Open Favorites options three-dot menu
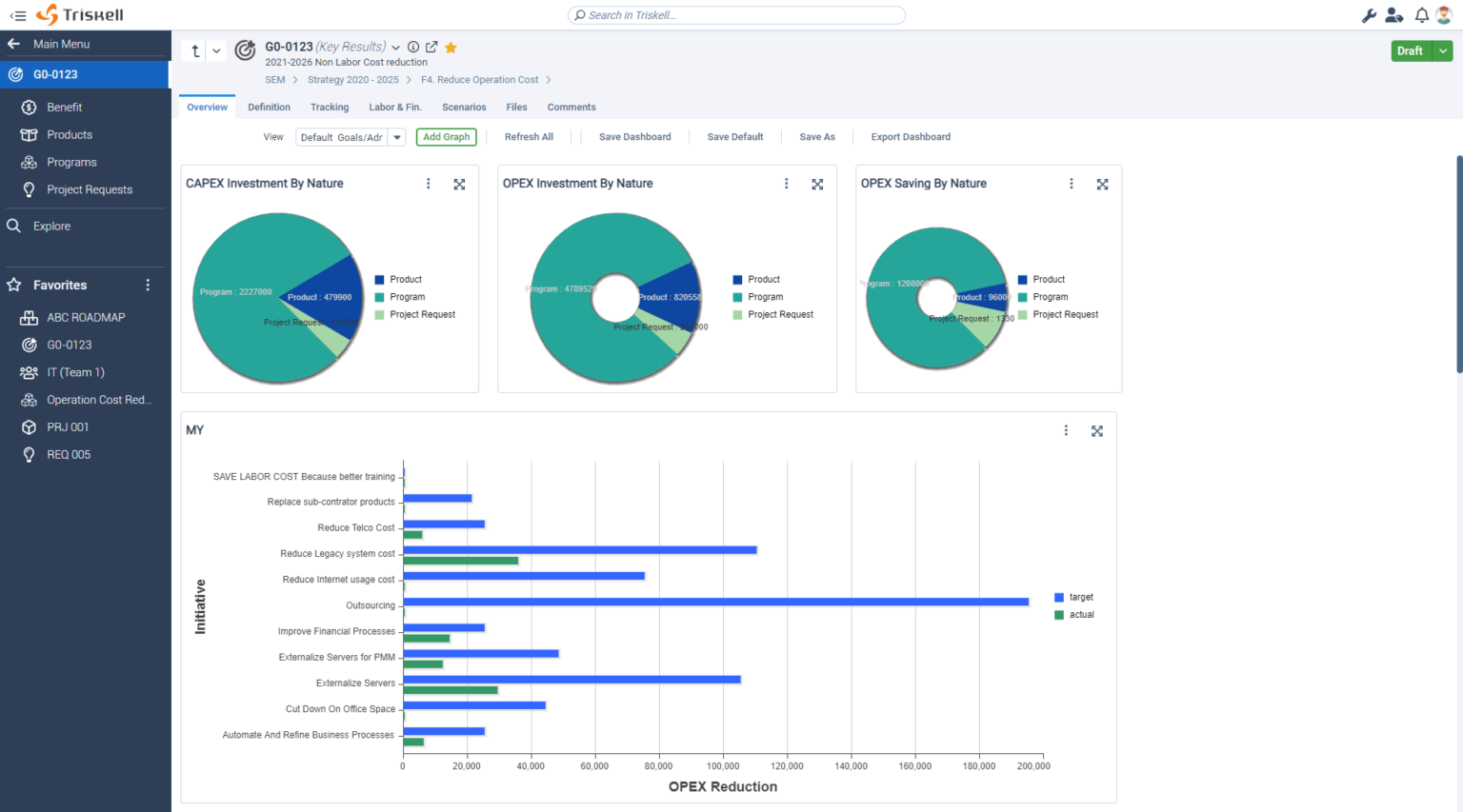The image size is (1463, 812). tap(148, 285)
